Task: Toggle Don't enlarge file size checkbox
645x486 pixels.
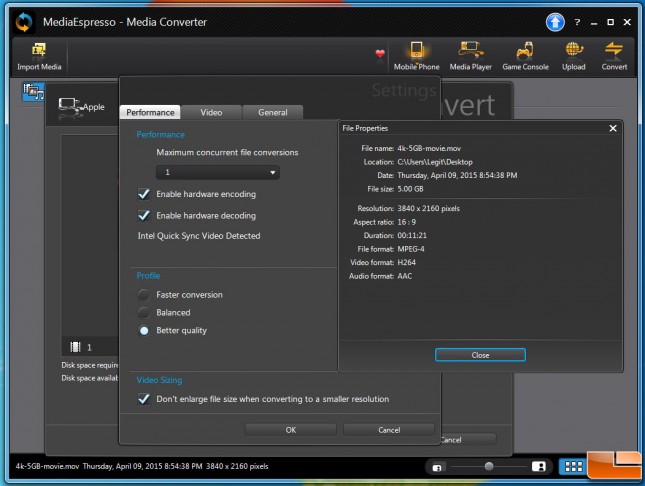Action: [144, 399]
